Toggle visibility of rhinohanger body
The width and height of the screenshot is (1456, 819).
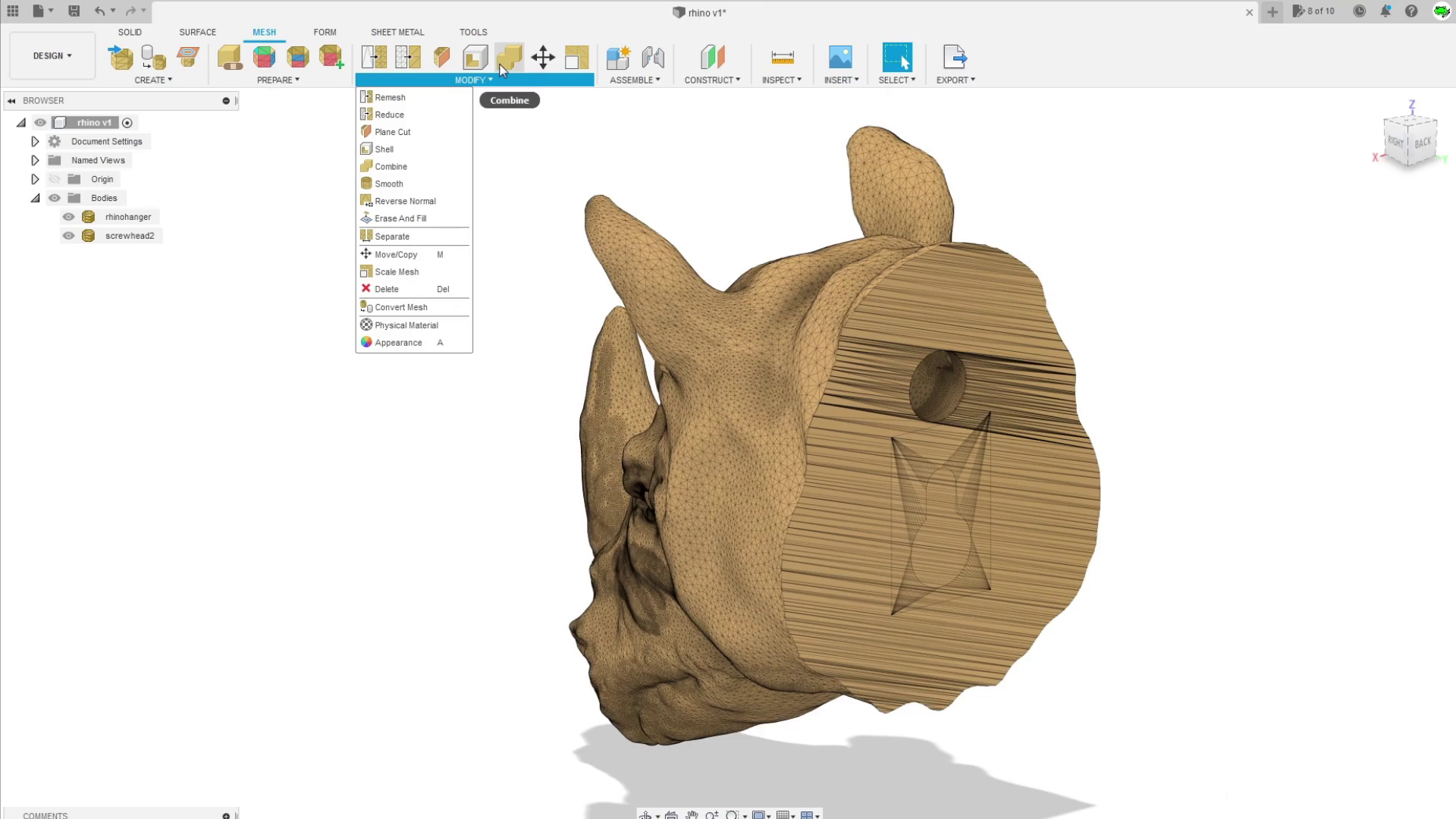click(68, 216)
